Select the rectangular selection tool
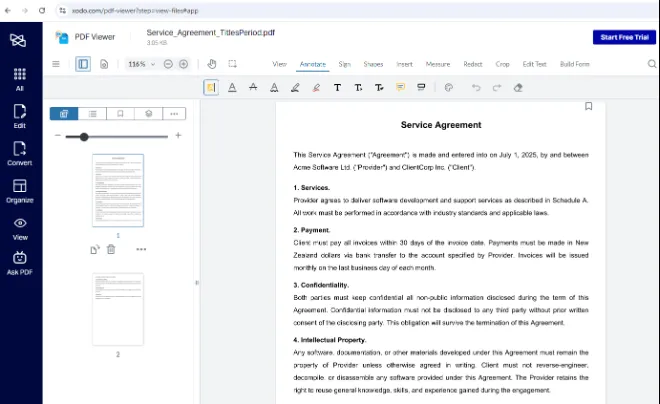The image size is (660, 404). tap(232, 64)
